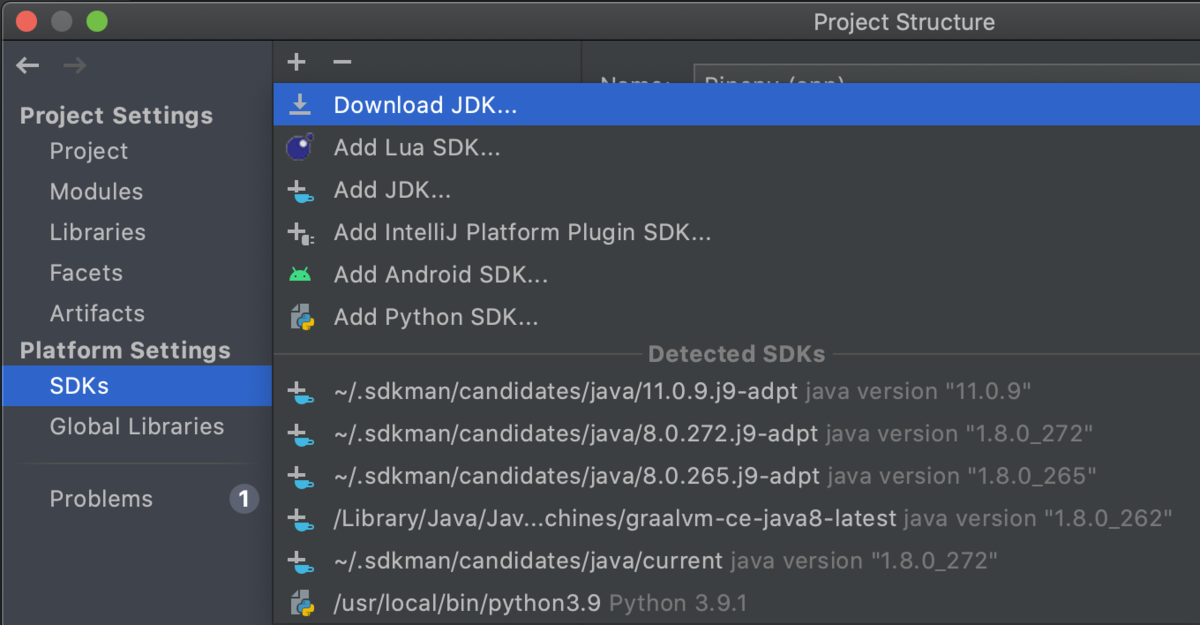Click the Python icon for /usr/local/bin/python3.9

click(x=301, y=603)
